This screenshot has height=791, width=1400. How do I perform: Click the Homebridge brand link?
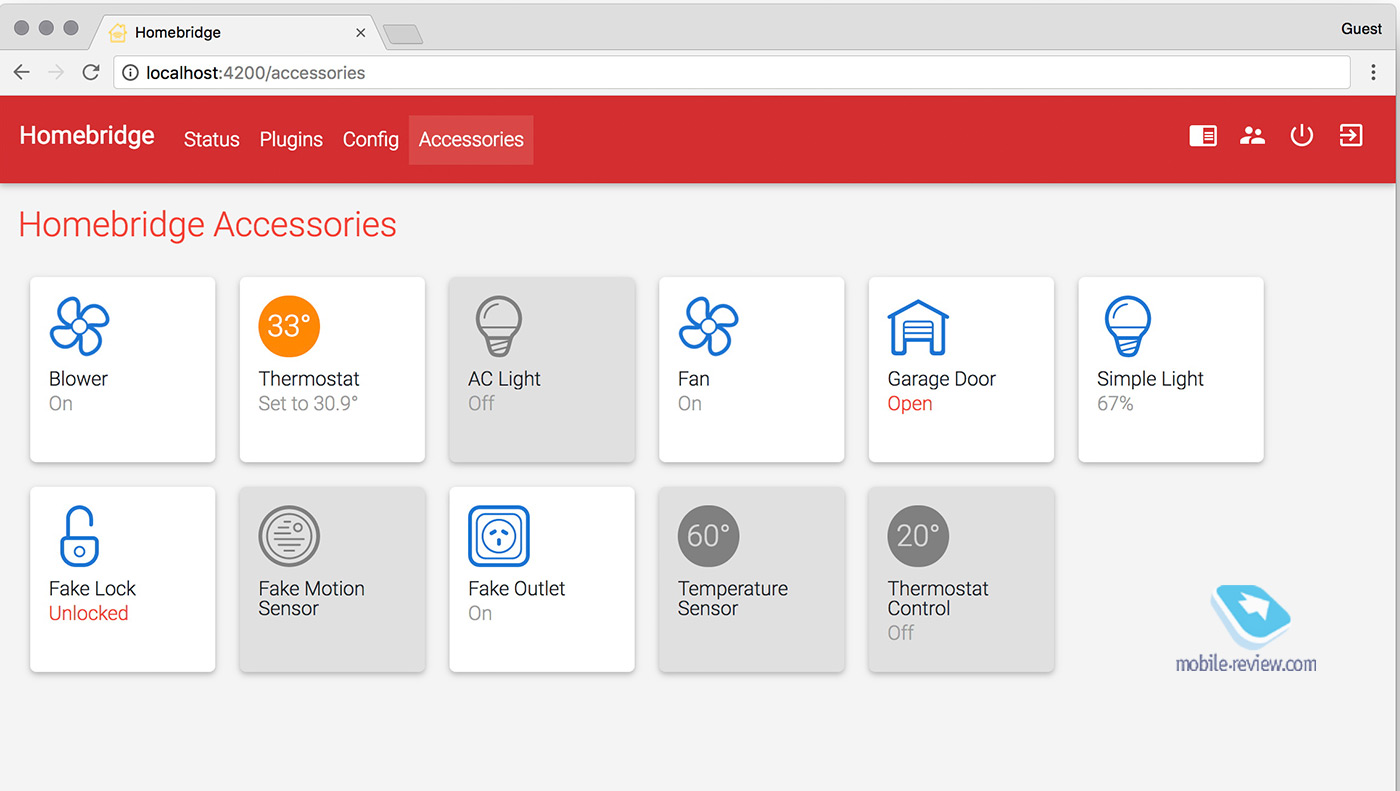[87, 136]
